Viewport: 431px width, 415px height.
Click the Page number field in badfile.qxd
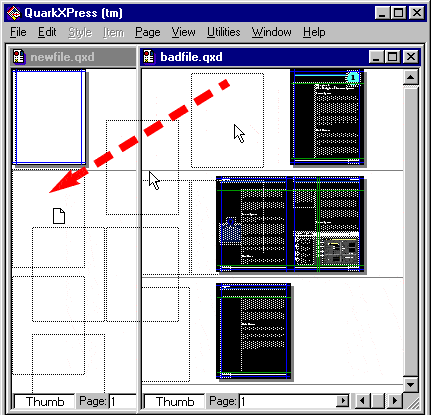[288, 401]
